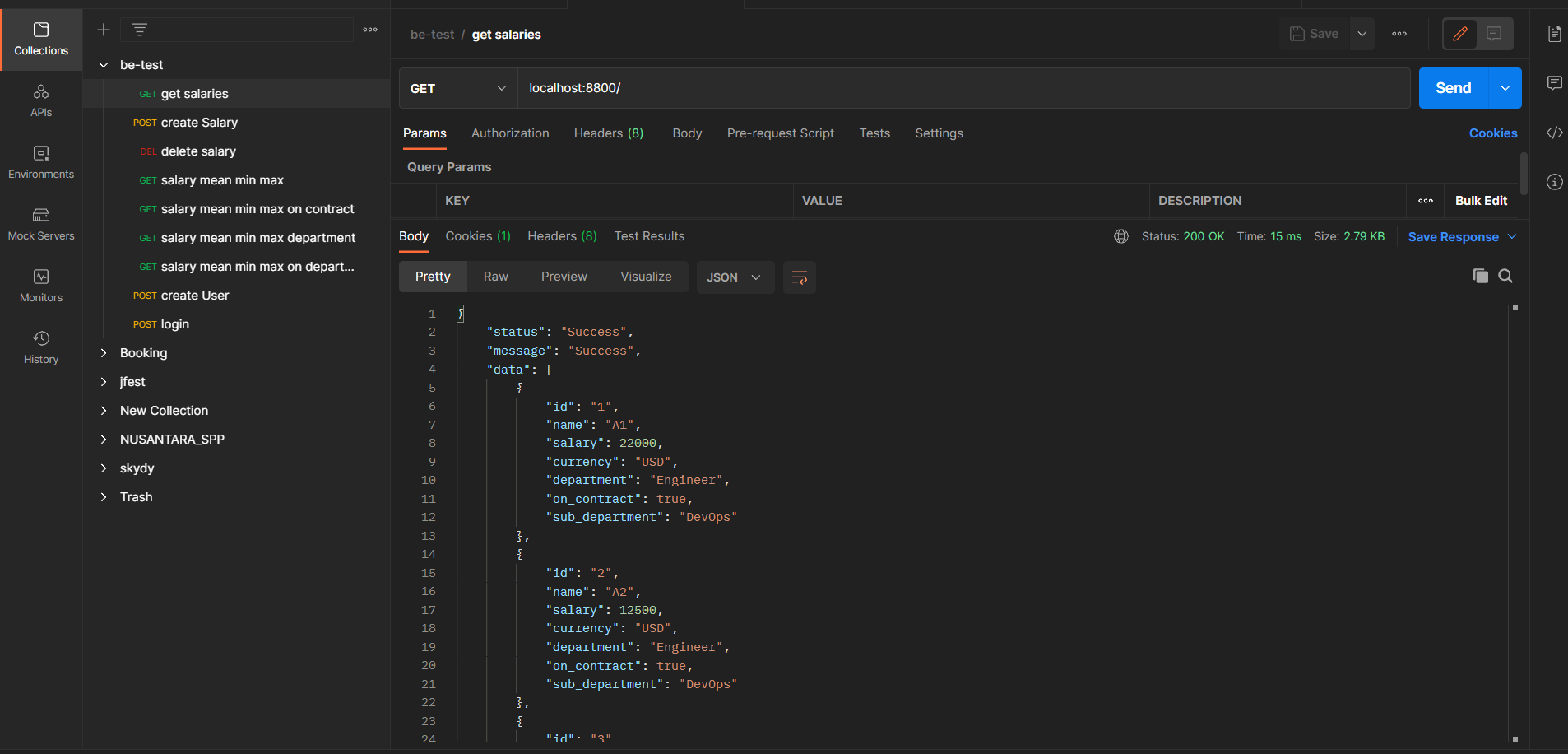Open the code snippet generator icon

click(x=1555, y=133)
